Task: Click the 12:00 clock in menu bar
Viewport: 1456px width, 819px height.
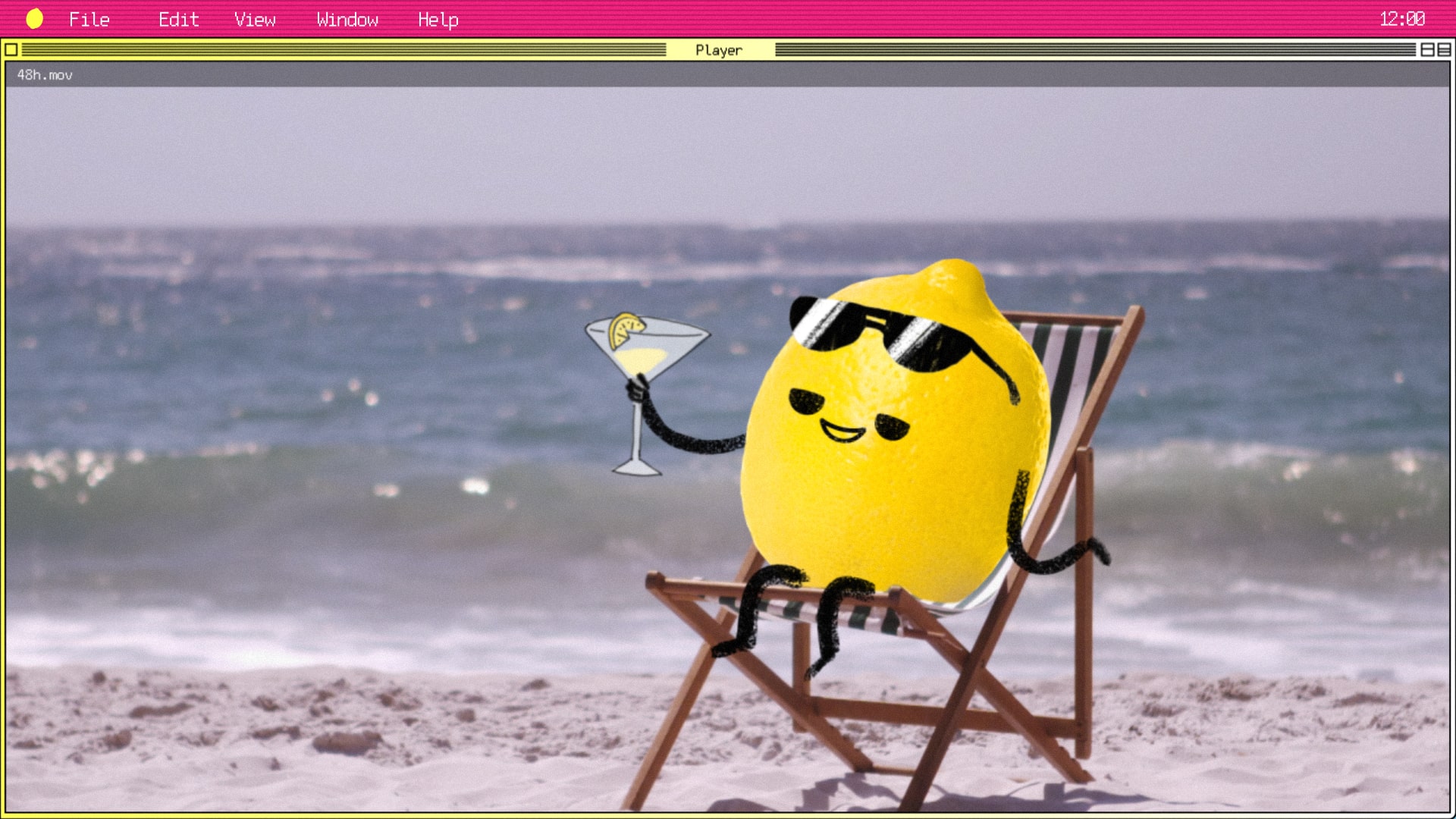Action: click(x=1401, y=19)
